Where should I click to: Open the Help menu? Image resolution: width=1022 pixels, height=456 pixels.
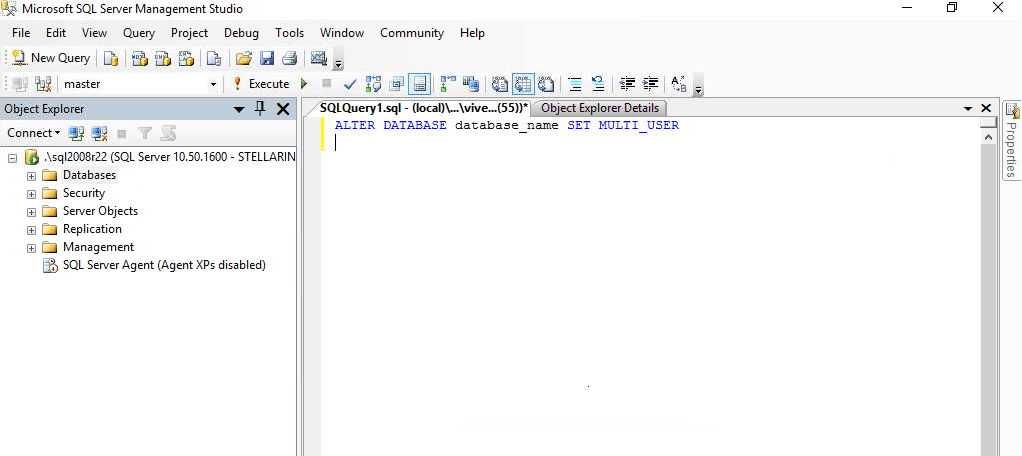pos(472,33)
